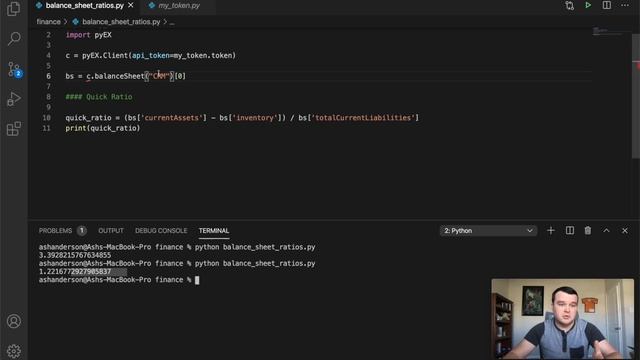Maximize the panel with up chevron
The width and height of the screenshot is (640, 360).
coord(606,231)
